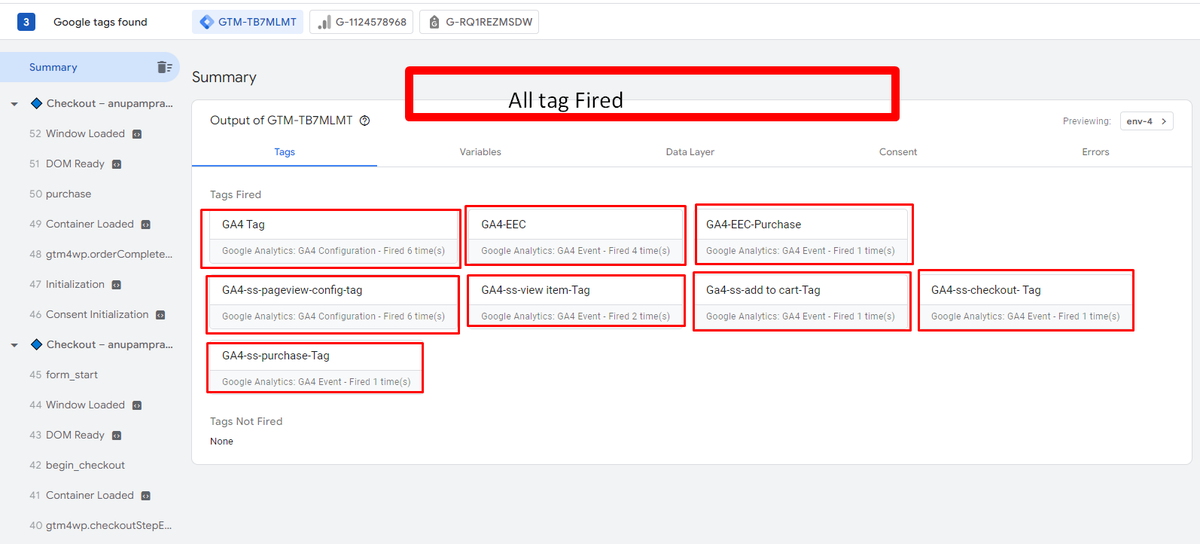The width and height of the screenshot is (1200, 544).
Task: Collapse the second Checkout – anupampra page group
Action: pyautogui.click(x=15, y=345)
